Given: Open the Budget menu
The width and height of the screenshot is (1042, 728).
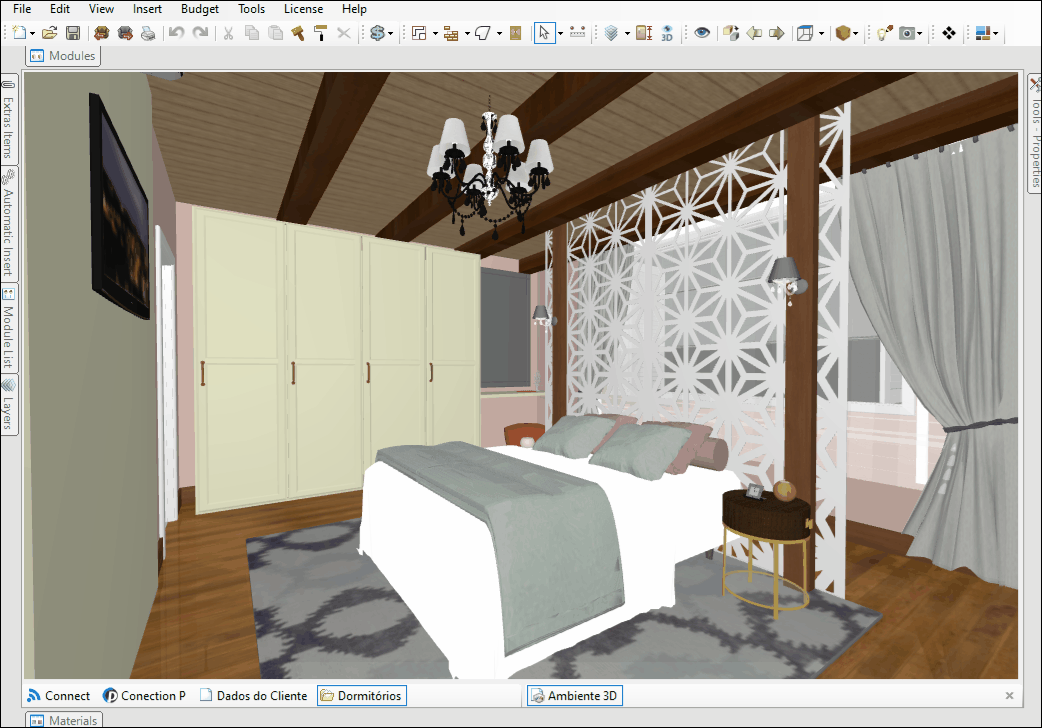Looking at the screenshot, I should [x=199, y=9].
